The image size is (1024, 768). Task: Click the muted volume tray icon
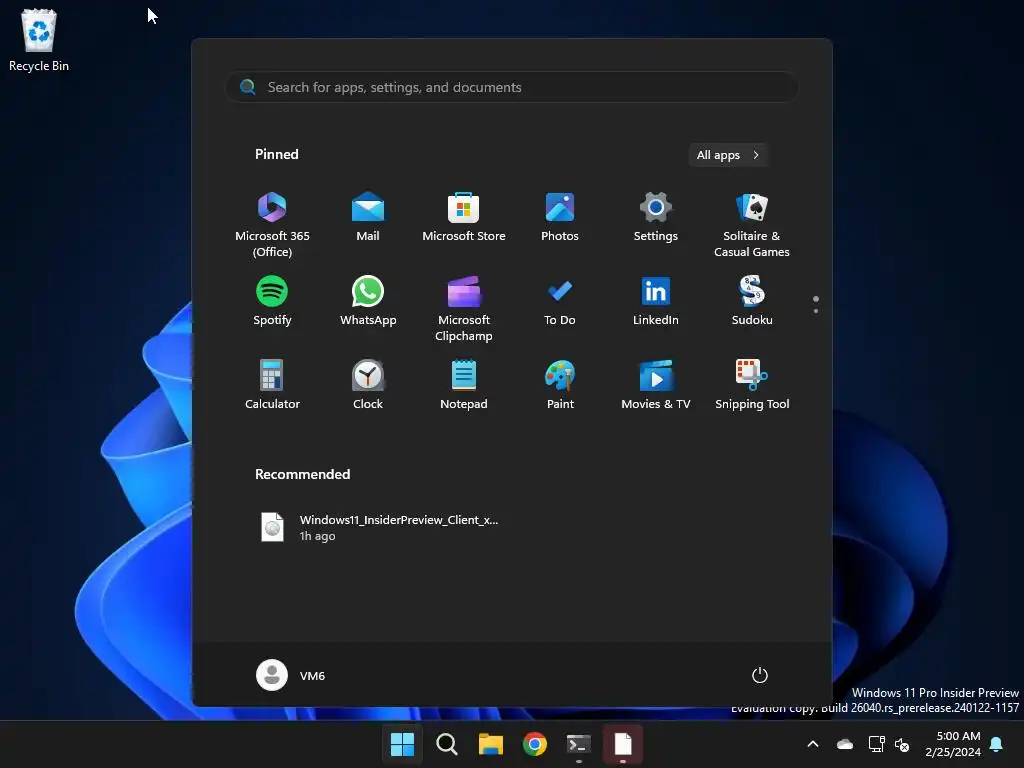coord(902,744)
